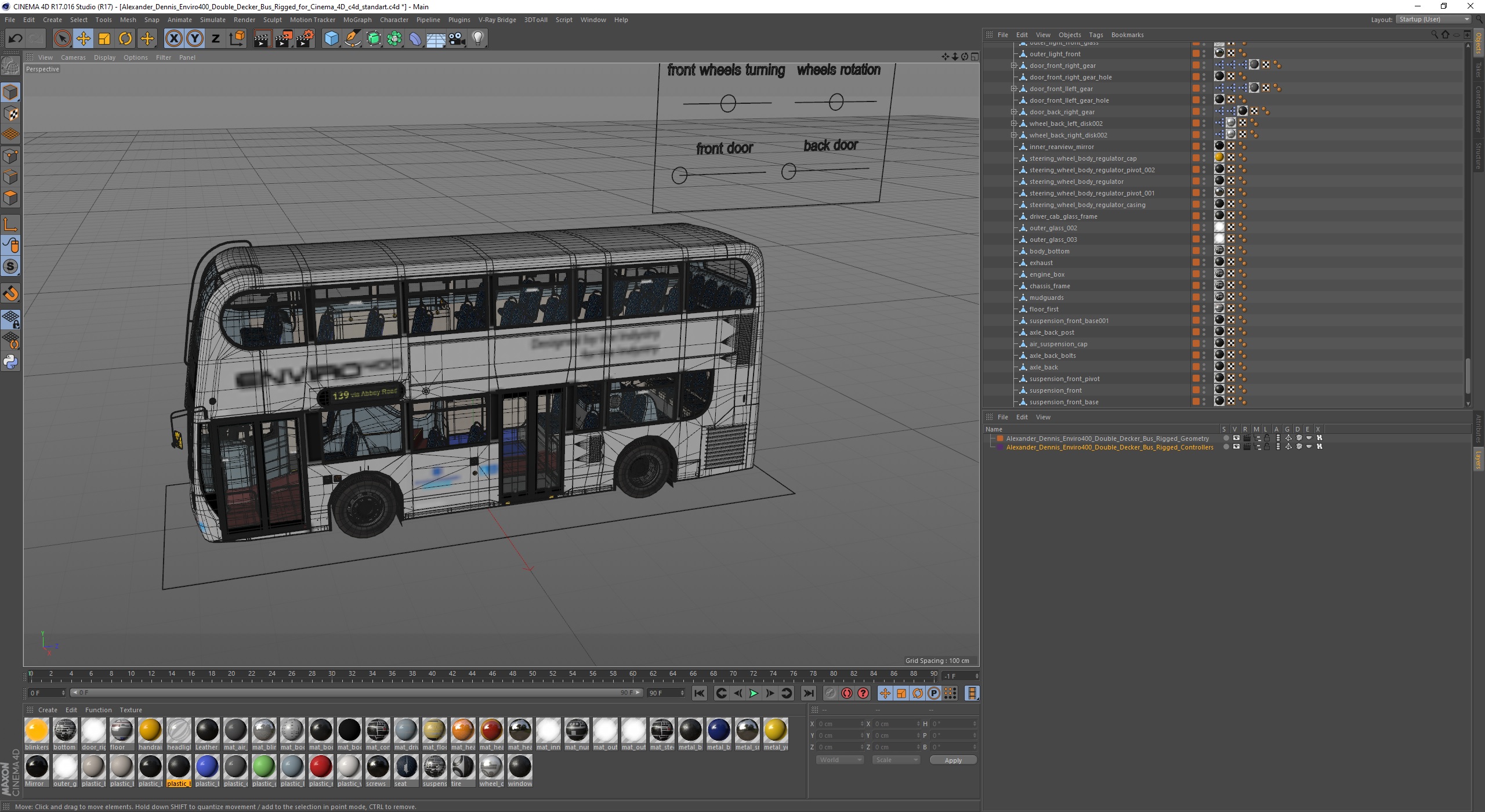Click the Undo arrow icon
Image resolution: width=1485 pixels, height=812 pixels.
click(x=15, y=38)
